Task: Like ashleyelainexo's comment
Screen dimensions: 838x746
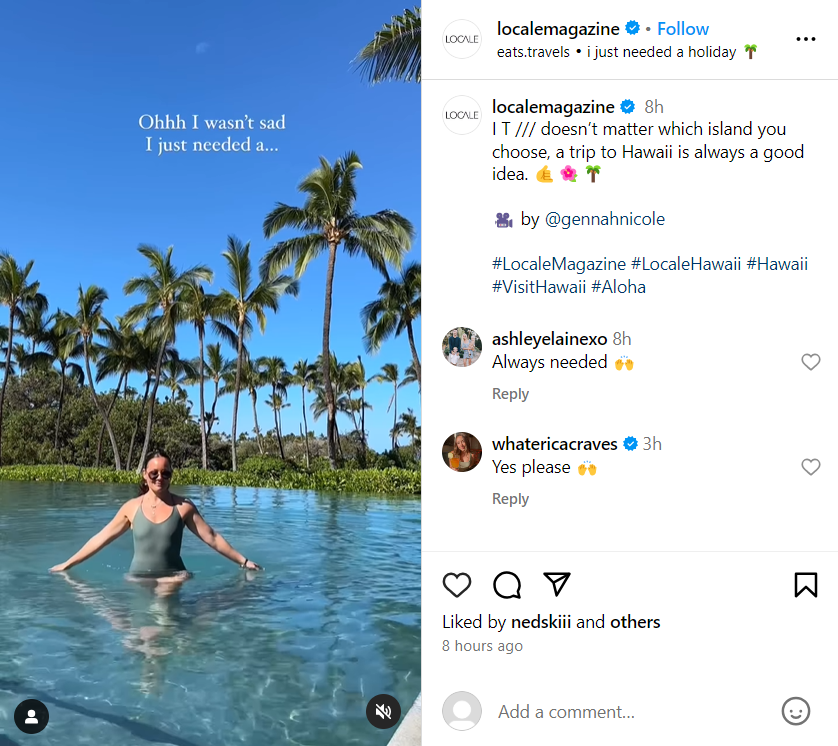Action: click(811, 362)
